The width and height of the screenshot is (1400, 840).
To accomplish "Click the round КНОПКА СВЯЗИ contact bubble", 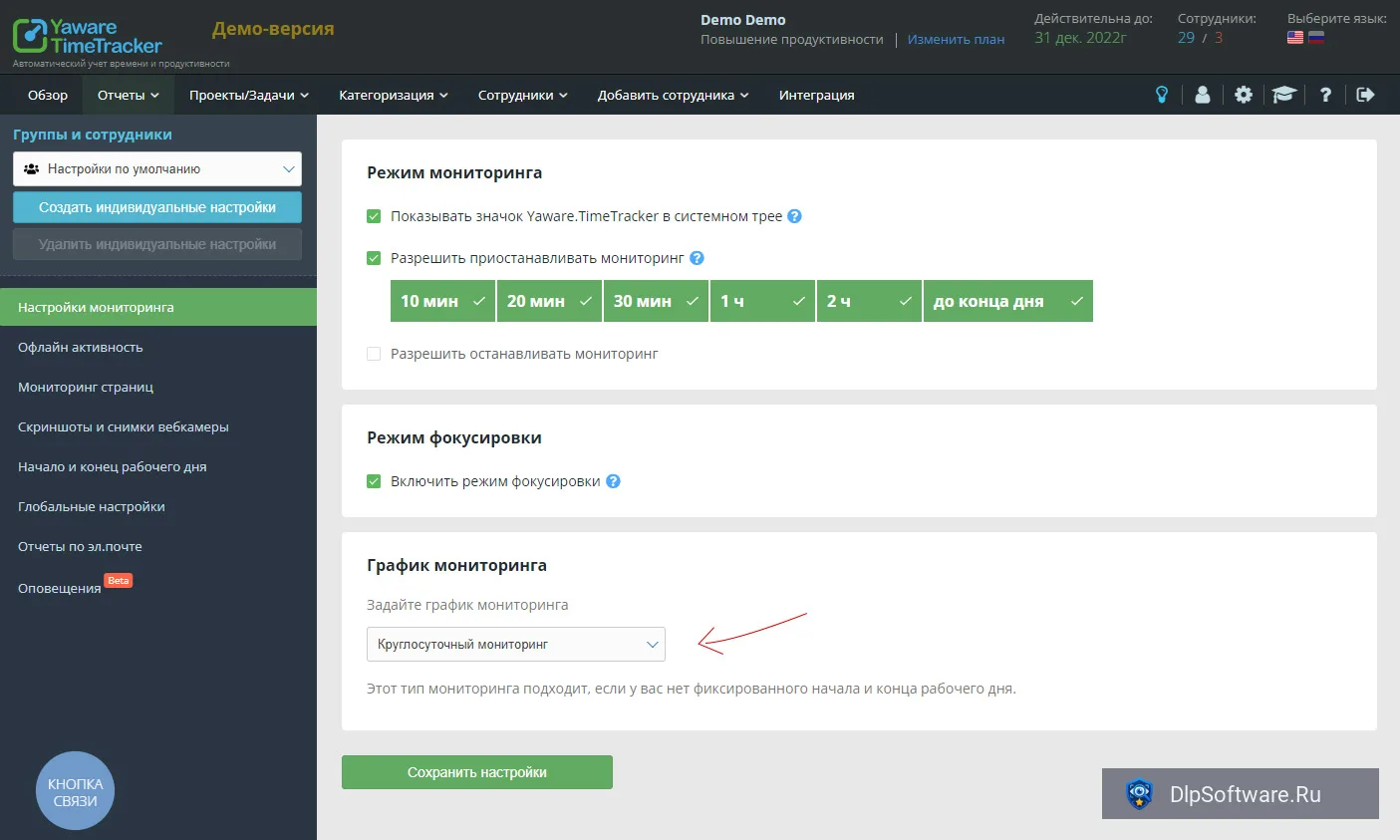I will (x=75, y=791).
